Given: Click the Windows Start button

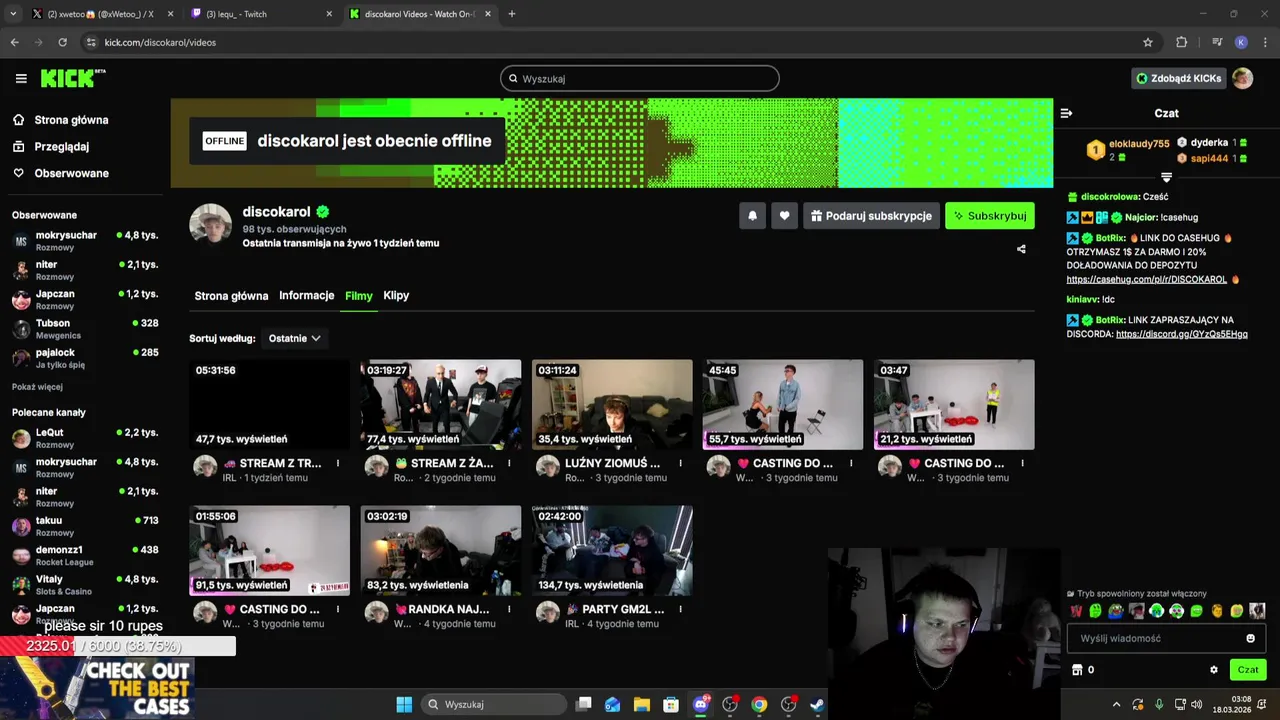Looking at the screenshot, I should tap(404, 704).
